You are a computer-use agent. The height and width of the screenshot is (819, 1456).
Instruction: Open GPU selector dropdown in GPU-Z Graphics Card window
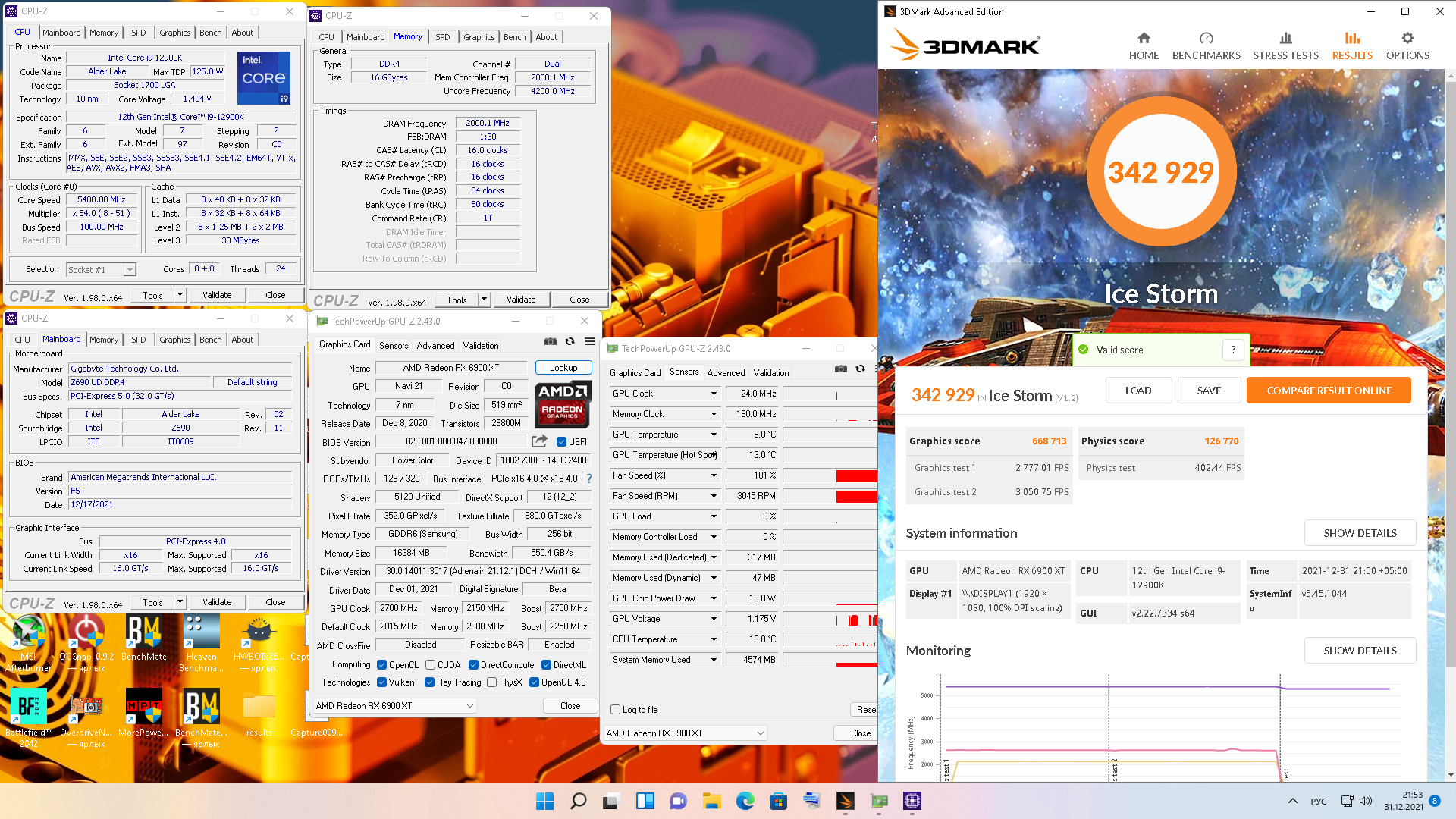click(x=394, y=705)
